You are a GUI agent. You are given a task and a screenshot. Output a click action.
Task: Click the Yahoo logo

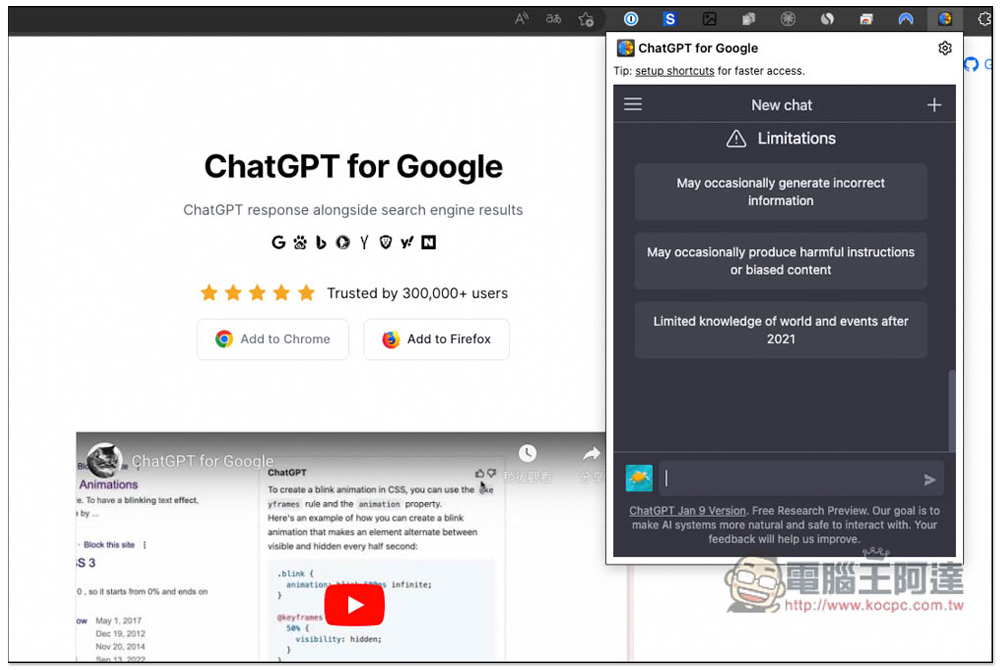click(407, 242)
